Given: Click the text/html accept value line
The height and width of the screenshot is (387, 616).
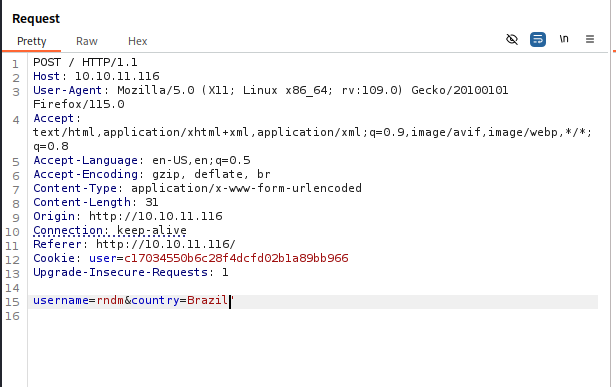Looking at the screenshot, I should pos(312,132).
